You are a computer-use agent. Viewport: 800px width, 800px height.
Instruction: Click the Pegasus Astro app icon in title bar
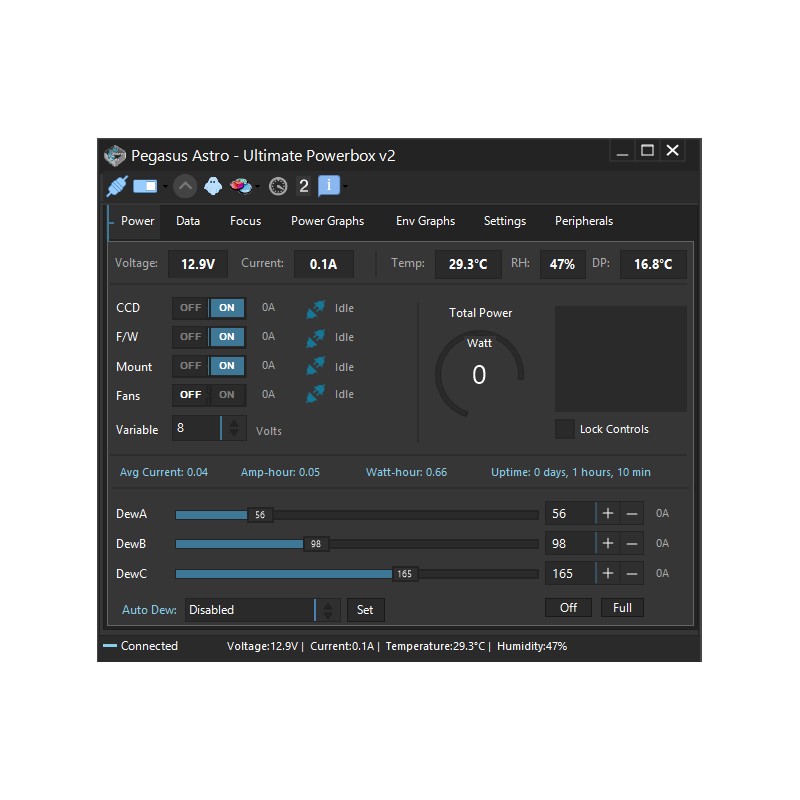click(115, 156)
